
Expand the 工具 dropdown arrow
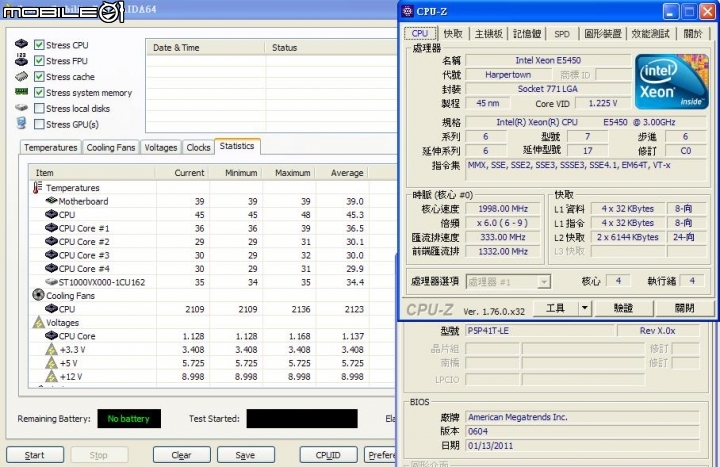(x=585, y=308)
